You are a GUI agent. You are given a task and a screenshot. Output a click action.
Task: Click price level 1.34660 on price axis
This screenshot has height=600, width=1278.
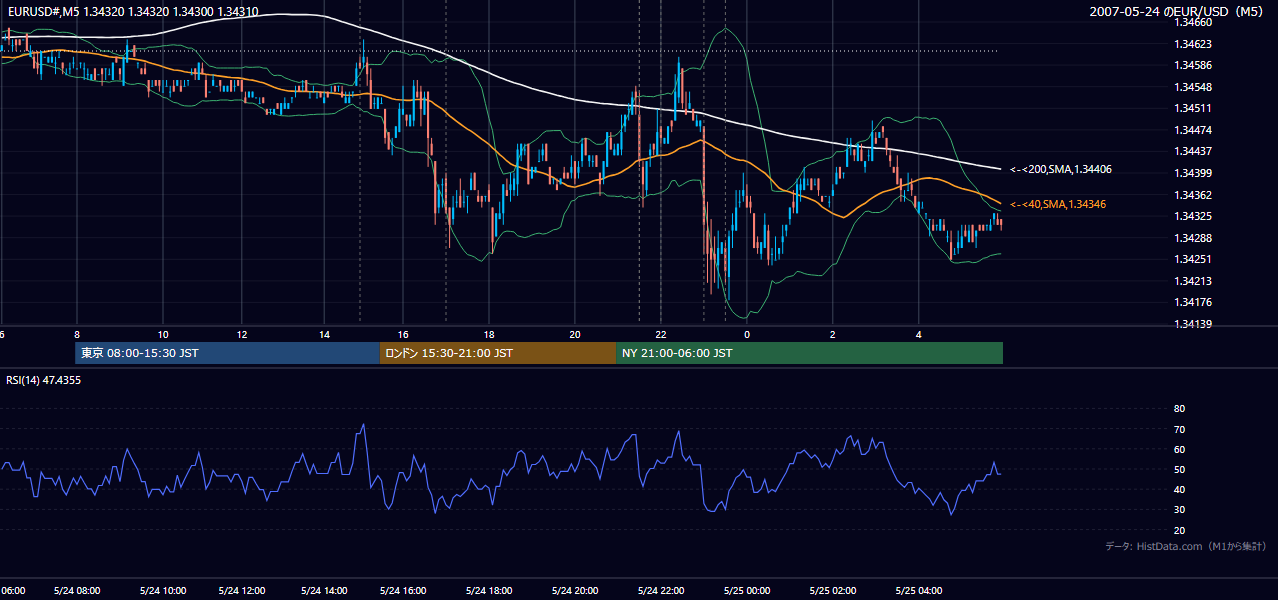tap(1194, 22)
